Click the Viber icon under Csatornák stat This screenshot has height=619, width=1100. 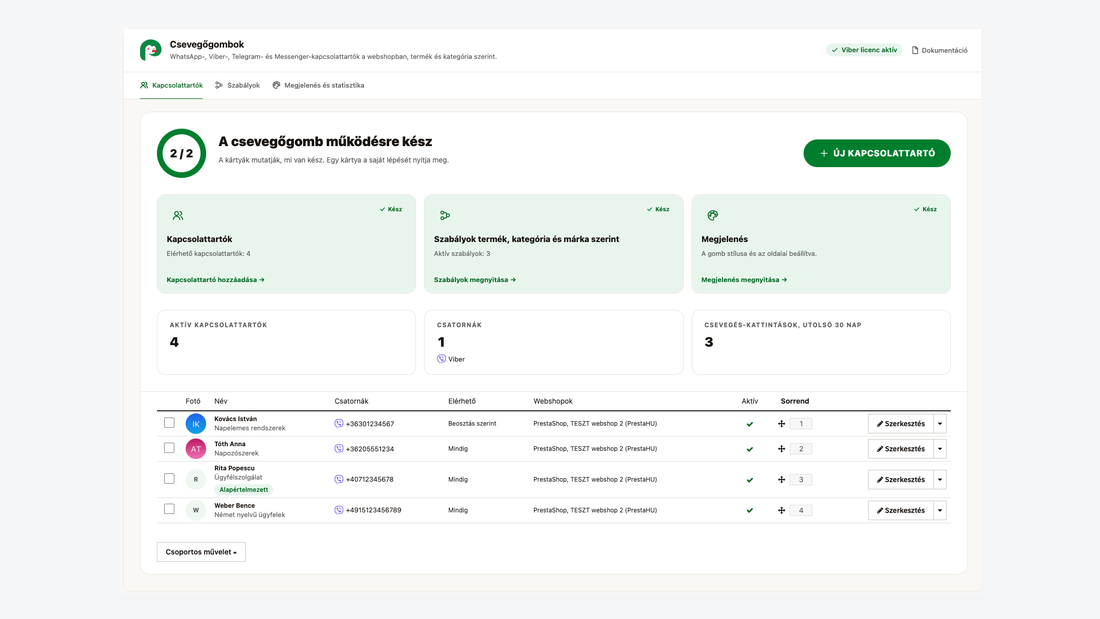coord(441,359)
